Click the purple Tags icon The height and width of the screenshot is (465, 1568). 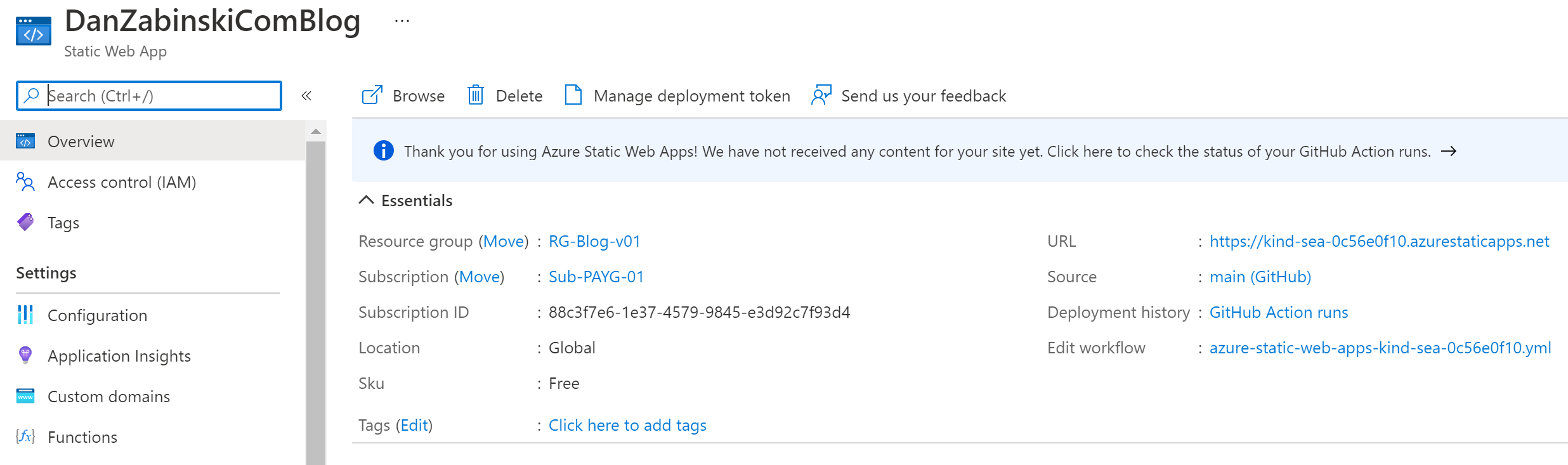click(25, 222)
